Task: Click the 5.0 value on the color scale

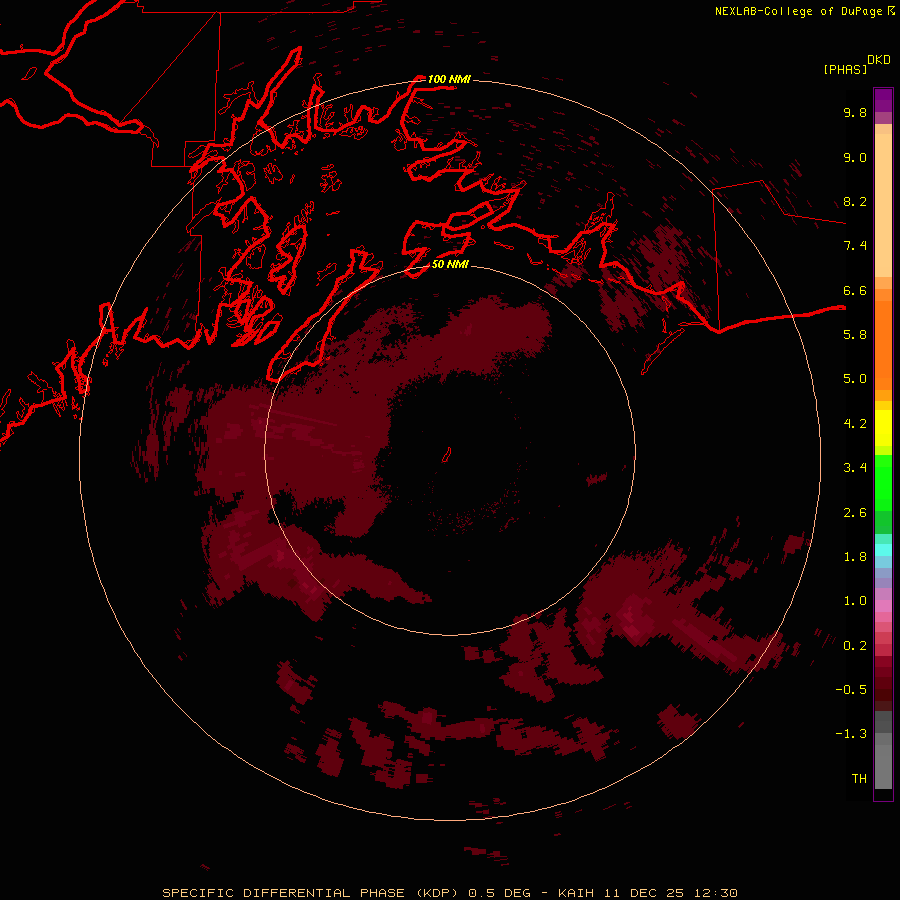Action: tap(855, 379)
